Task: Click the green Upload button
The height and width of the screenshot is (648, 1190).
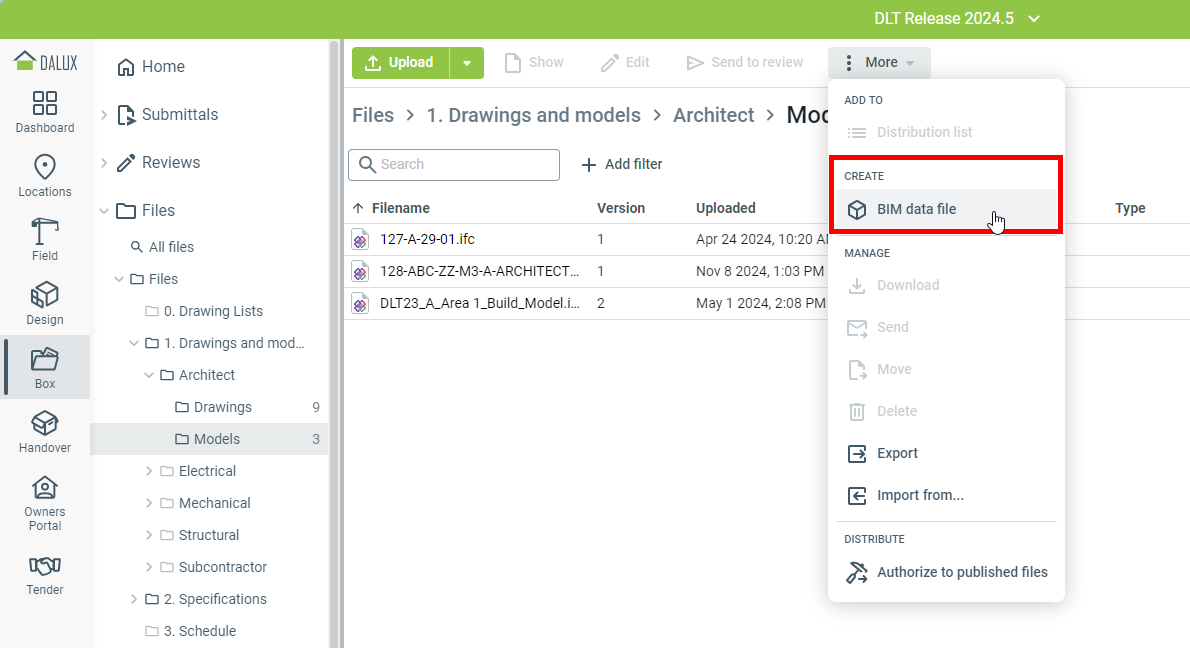Action: coord(401,63)
